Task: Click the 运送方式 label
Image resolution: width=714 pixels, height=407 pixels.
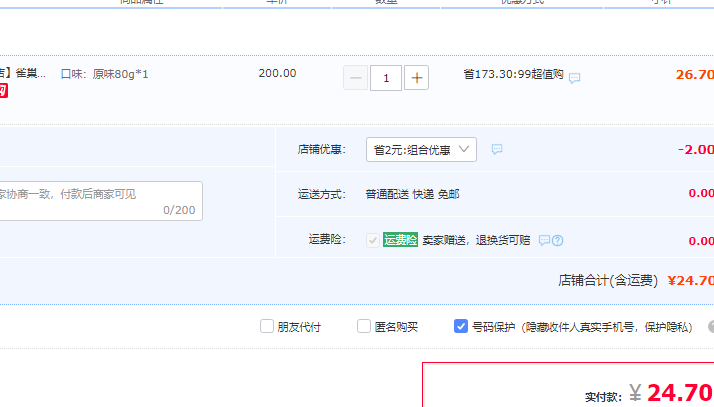Action: point(322,194)
